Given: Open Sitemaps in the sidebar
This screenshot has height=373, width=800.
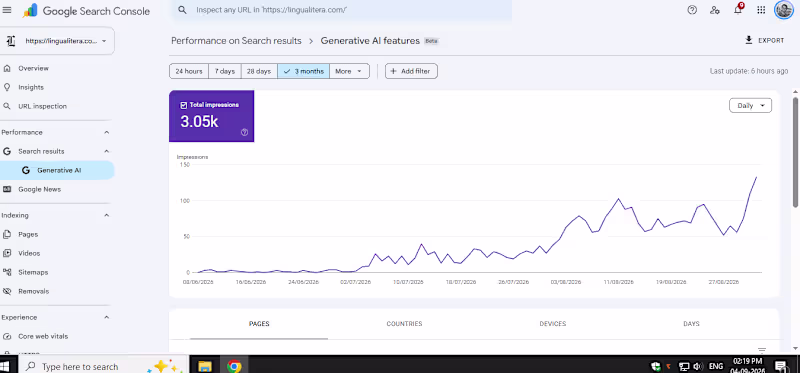Looking at the screenshot, I should click(33, 272).
